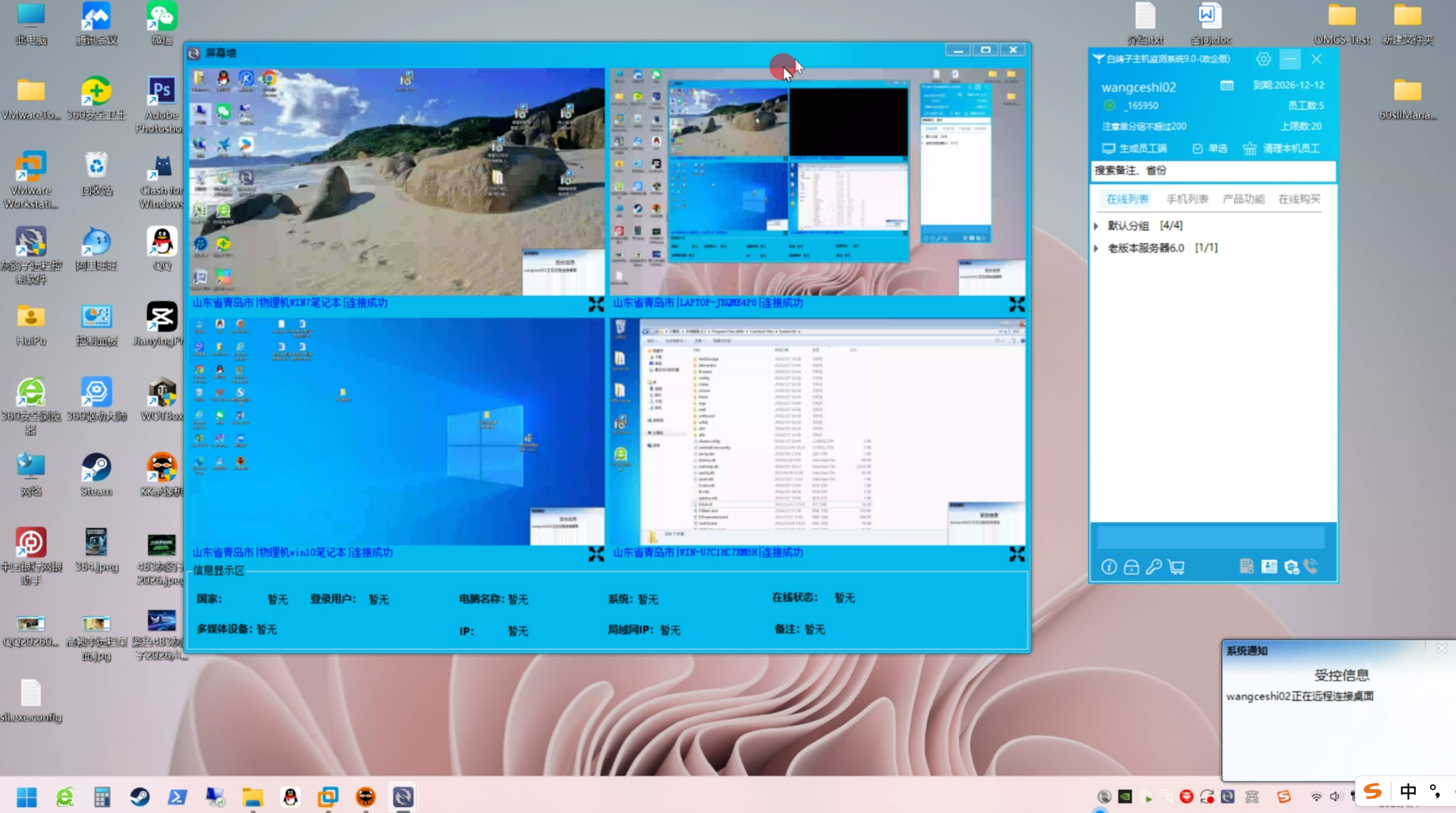This screenshot has height=813, width=1456.
Task: Click the phone call icon
Action: pyautogui.click(x=1311, y=567)
